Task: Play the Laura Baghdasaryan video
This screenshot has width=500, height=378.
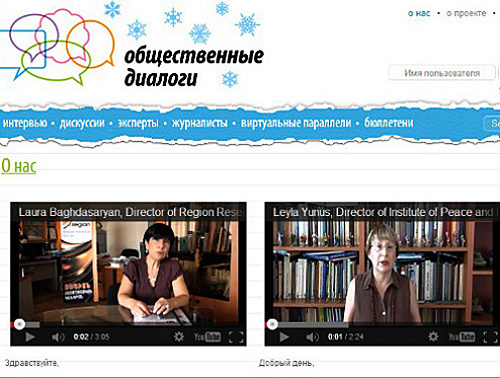Action: click(x=30, y=337)
